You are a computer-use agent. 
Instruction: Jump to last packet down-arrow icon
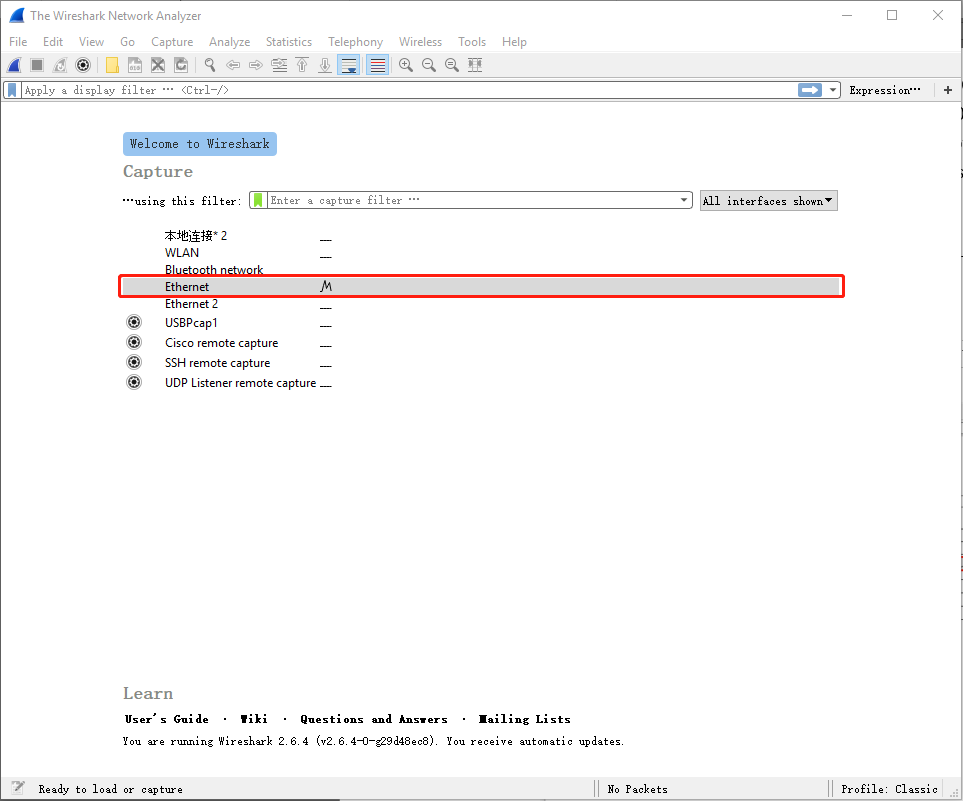point(325,65)
